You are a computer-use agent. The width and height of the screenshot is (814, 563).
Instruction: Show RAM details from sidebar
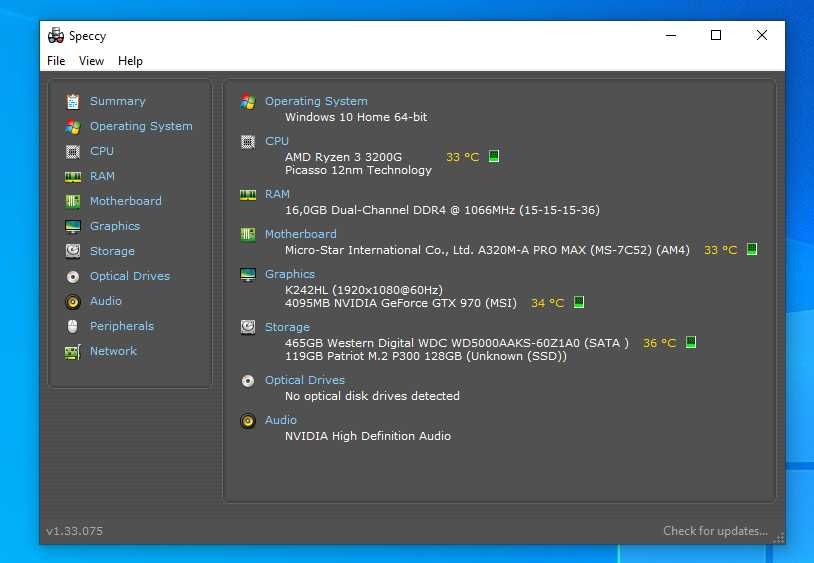tap(102, 176)
